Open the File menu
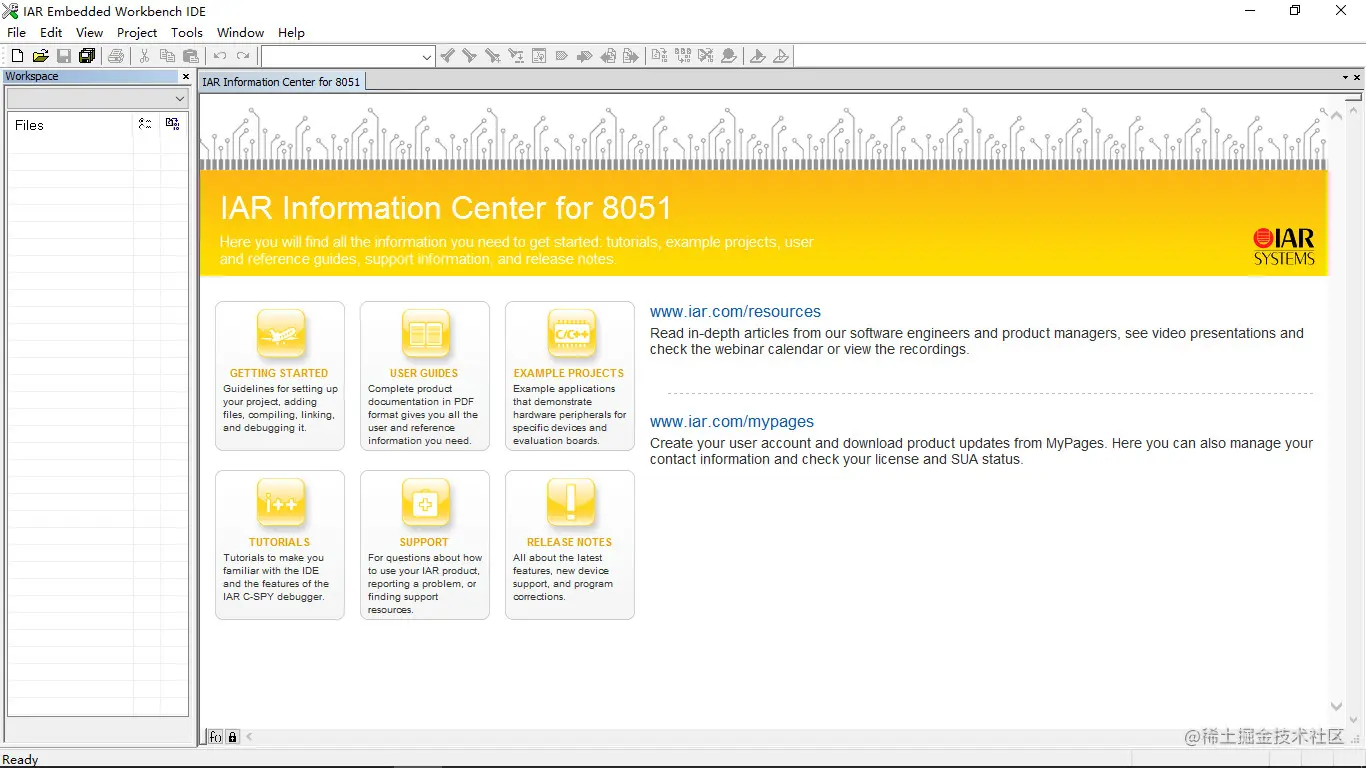 17,33
